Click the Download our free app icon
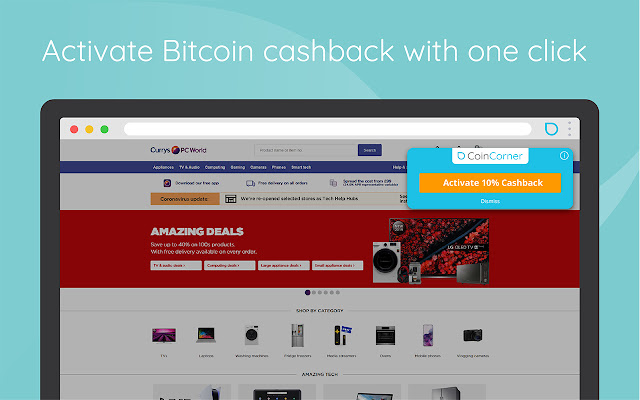 click(167, 183)
